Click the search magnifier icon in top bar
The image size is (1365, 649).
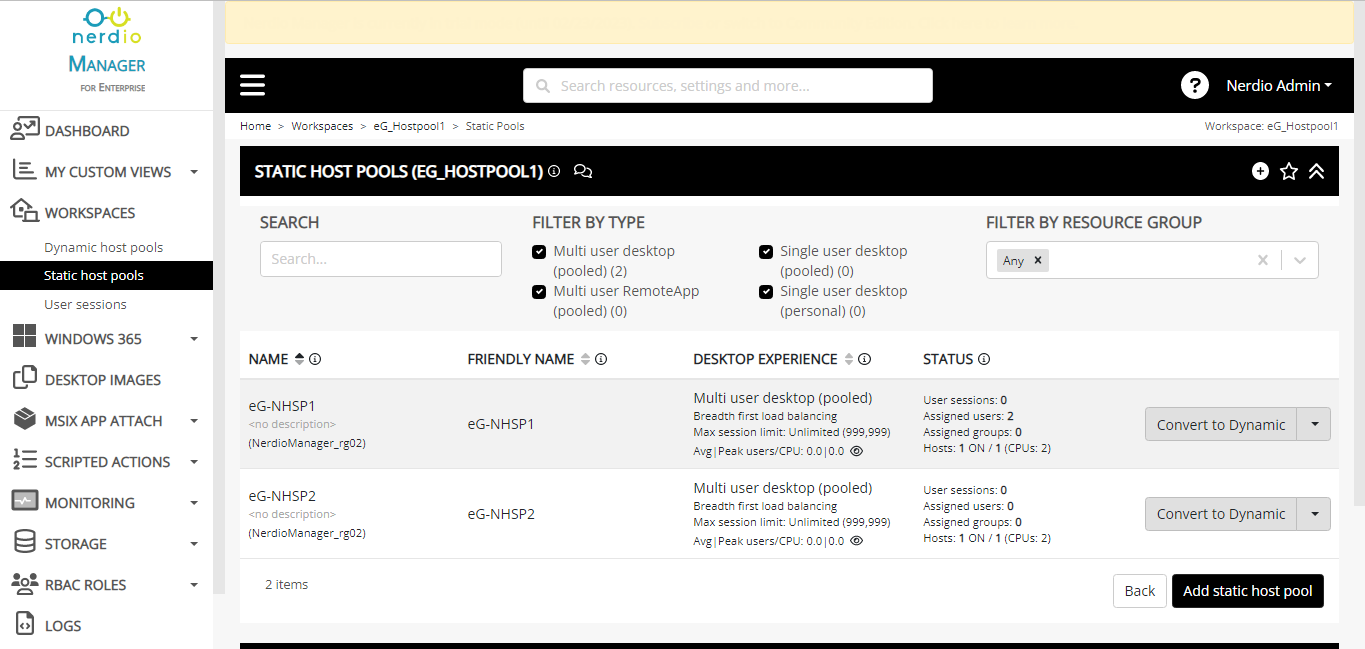(x=543, y=86)
